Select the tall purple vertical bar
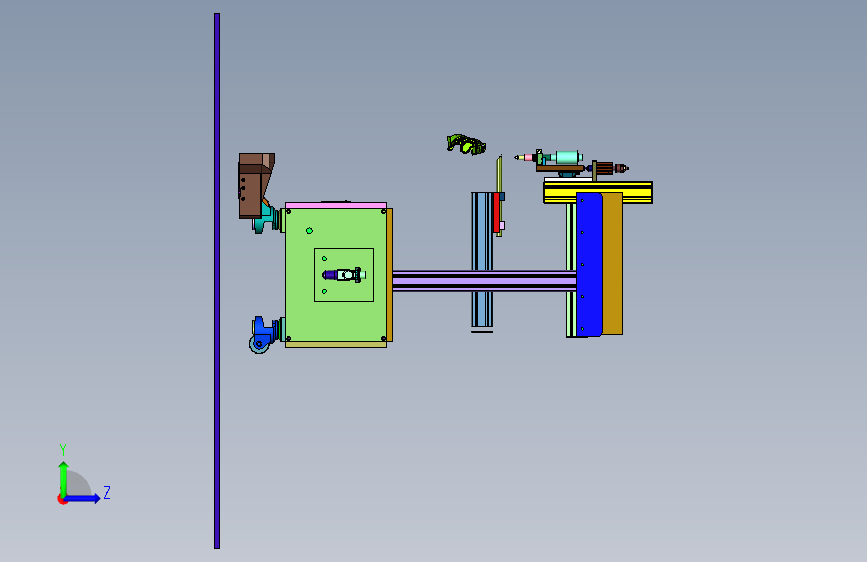Screen dimensions: 867x562 click(217, 281)
